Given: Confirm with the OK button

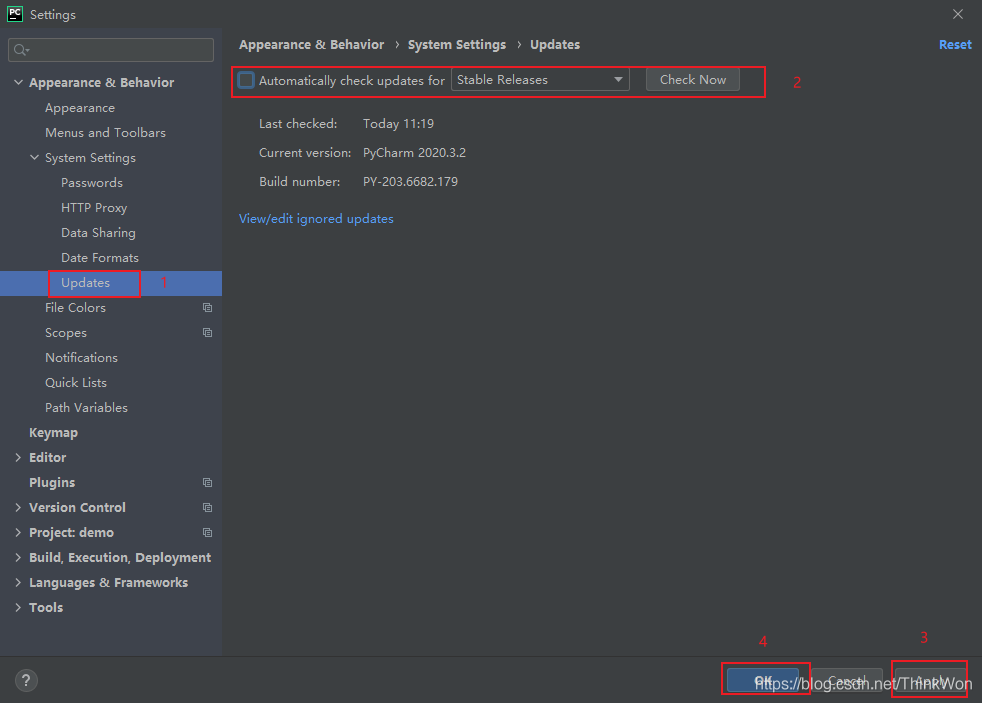Looking at the screenshot, I should (763, 680).
